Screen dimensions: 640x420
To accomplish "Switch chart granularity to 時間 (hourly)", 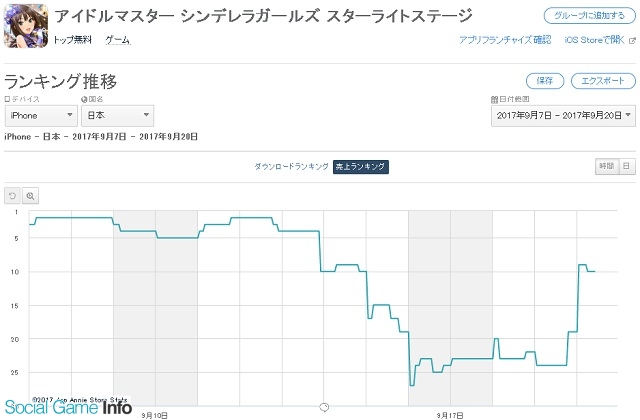I will click(607, 166).
